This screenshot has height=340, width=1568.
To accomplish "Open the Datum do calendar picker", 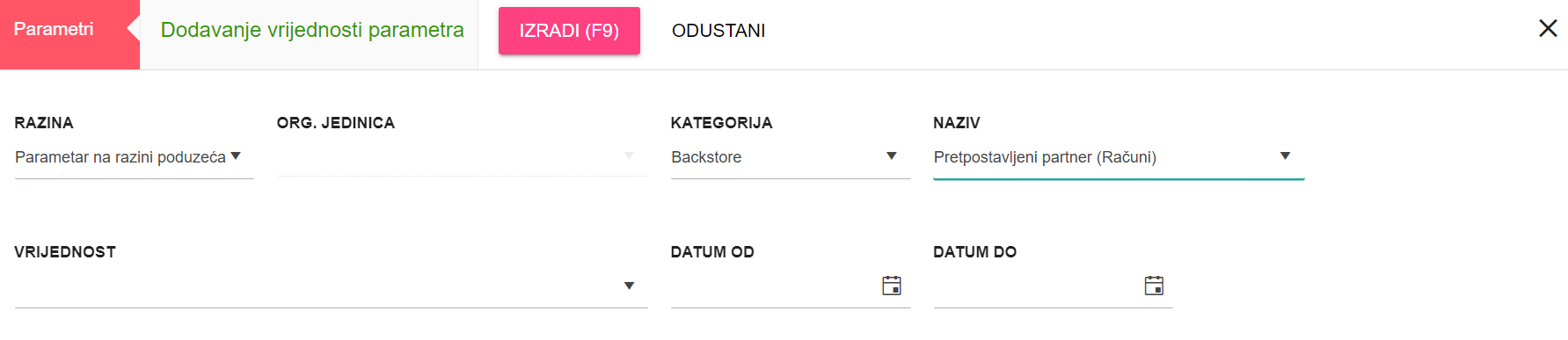I will [x=1154, y=286].
